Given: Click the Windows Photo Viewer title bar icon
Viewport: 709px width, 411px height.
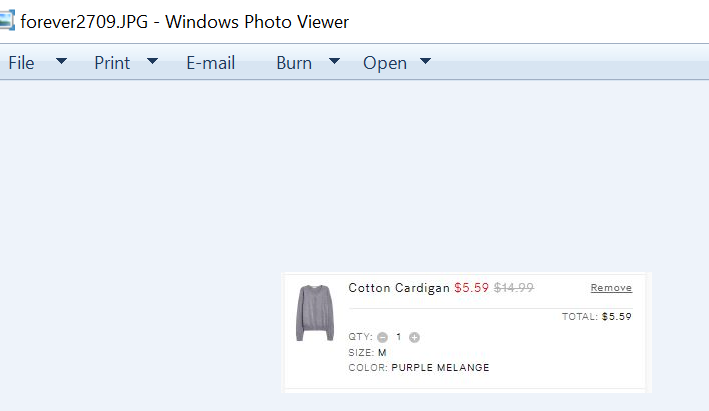Looking at the screenshot, I should point(8,20).
